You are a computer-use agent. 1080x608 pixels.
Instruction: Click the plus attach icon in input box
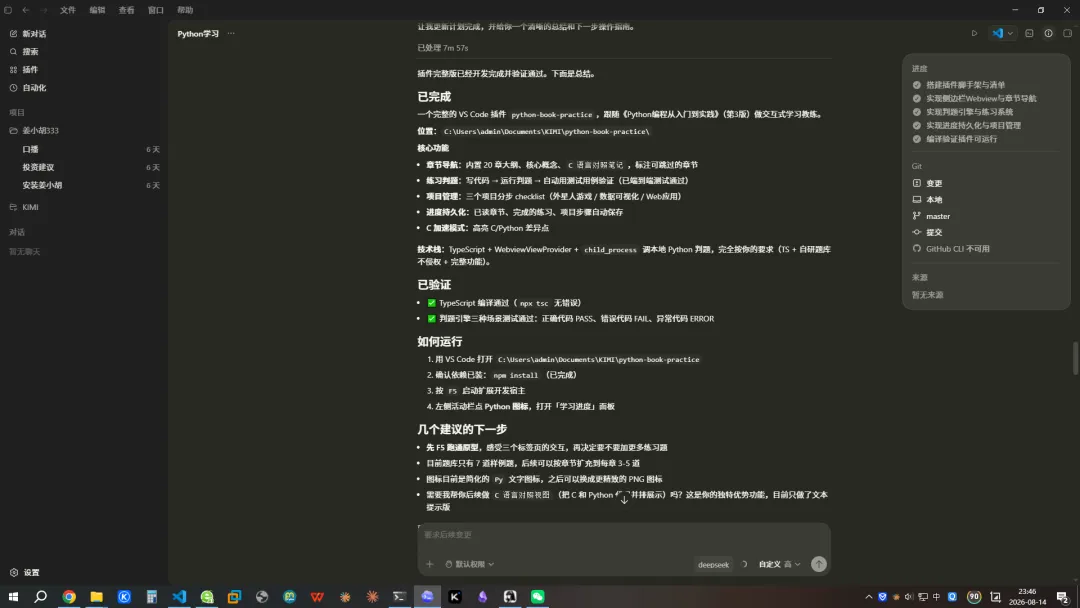(430, 565)
